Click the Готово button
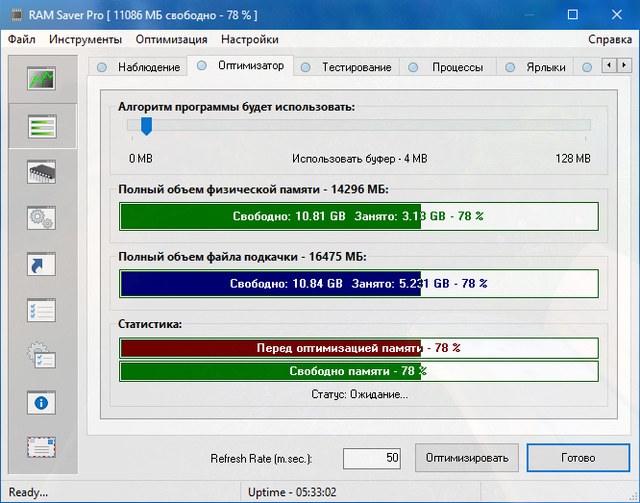Viewport: 640px width, 503px height. (x=578, y=458)
